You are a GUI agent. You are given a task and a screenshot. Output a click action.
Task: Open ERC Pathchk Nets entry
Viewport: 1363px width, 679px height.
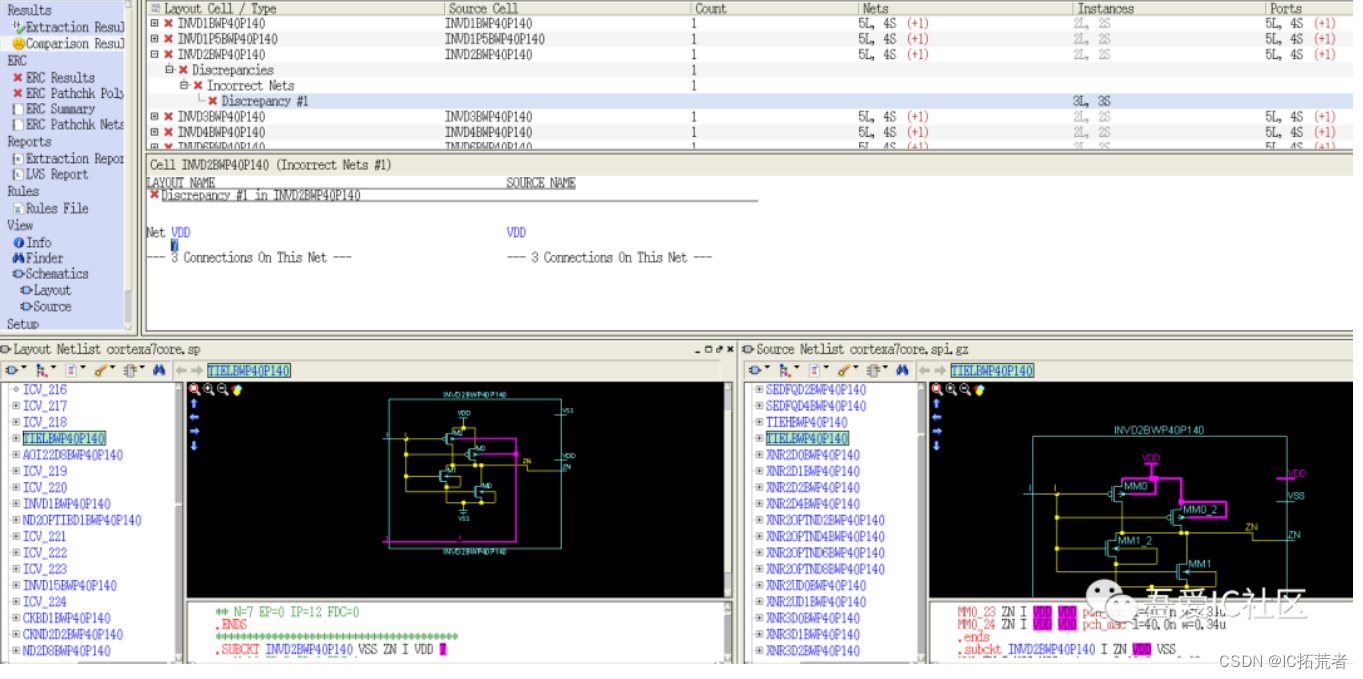(69, 125)
